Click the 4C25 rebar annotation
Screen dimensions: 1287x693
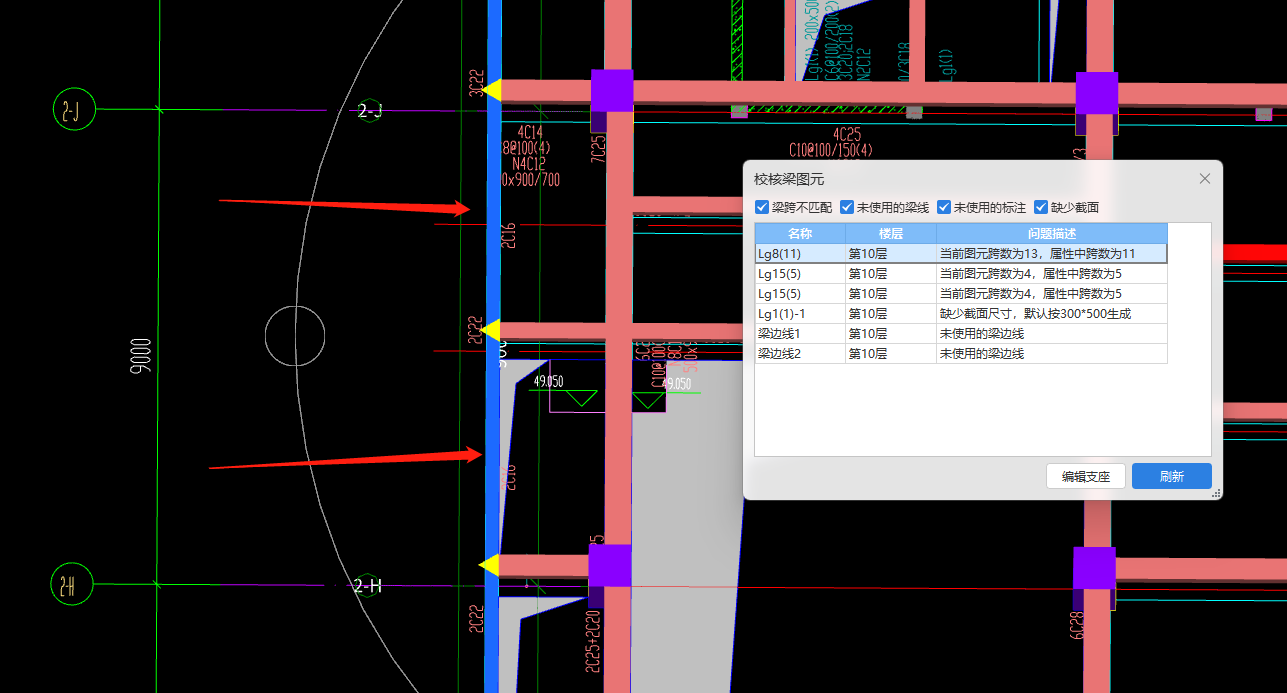click(x=845, y=134)
